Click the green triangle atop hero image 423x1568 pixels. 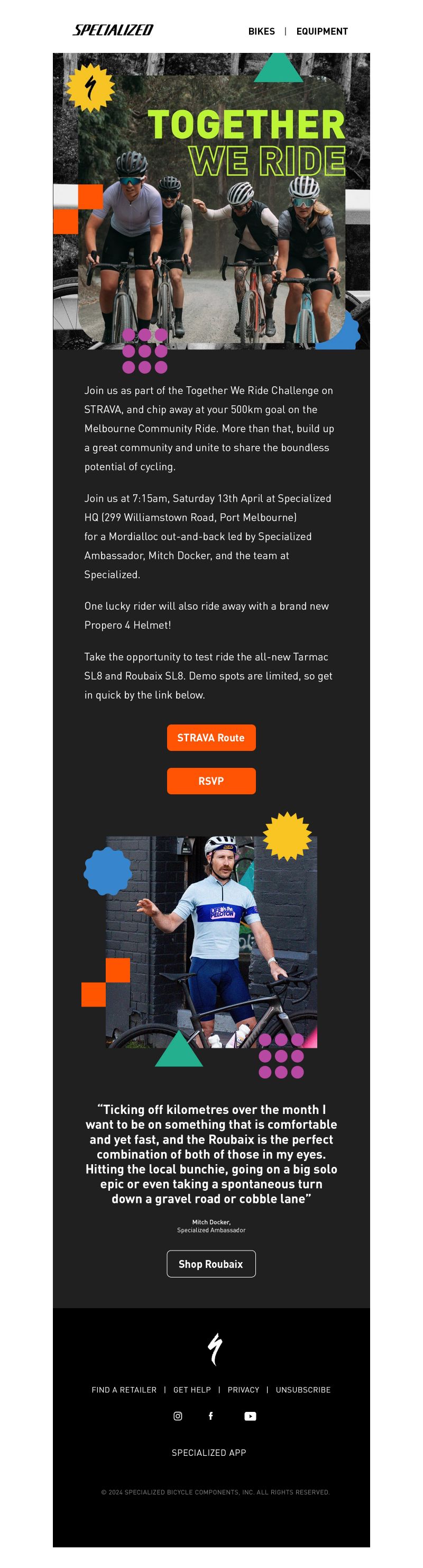tap(278, 67)
